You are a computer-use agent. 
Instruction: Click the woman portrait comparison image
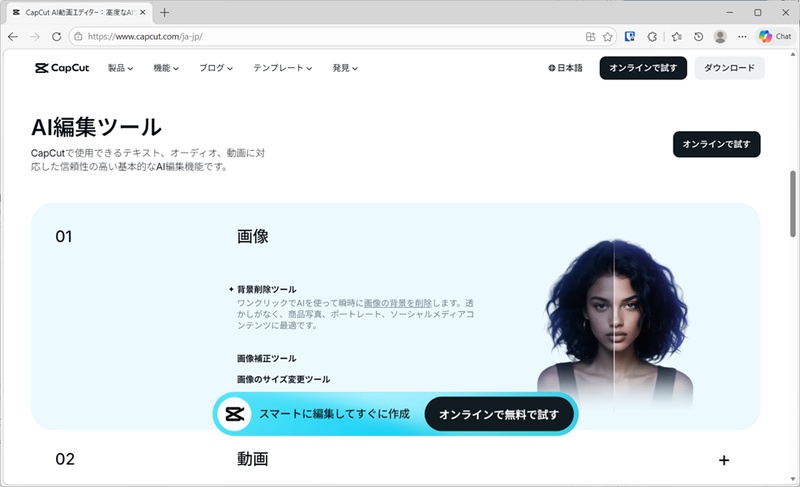point(614,323)
